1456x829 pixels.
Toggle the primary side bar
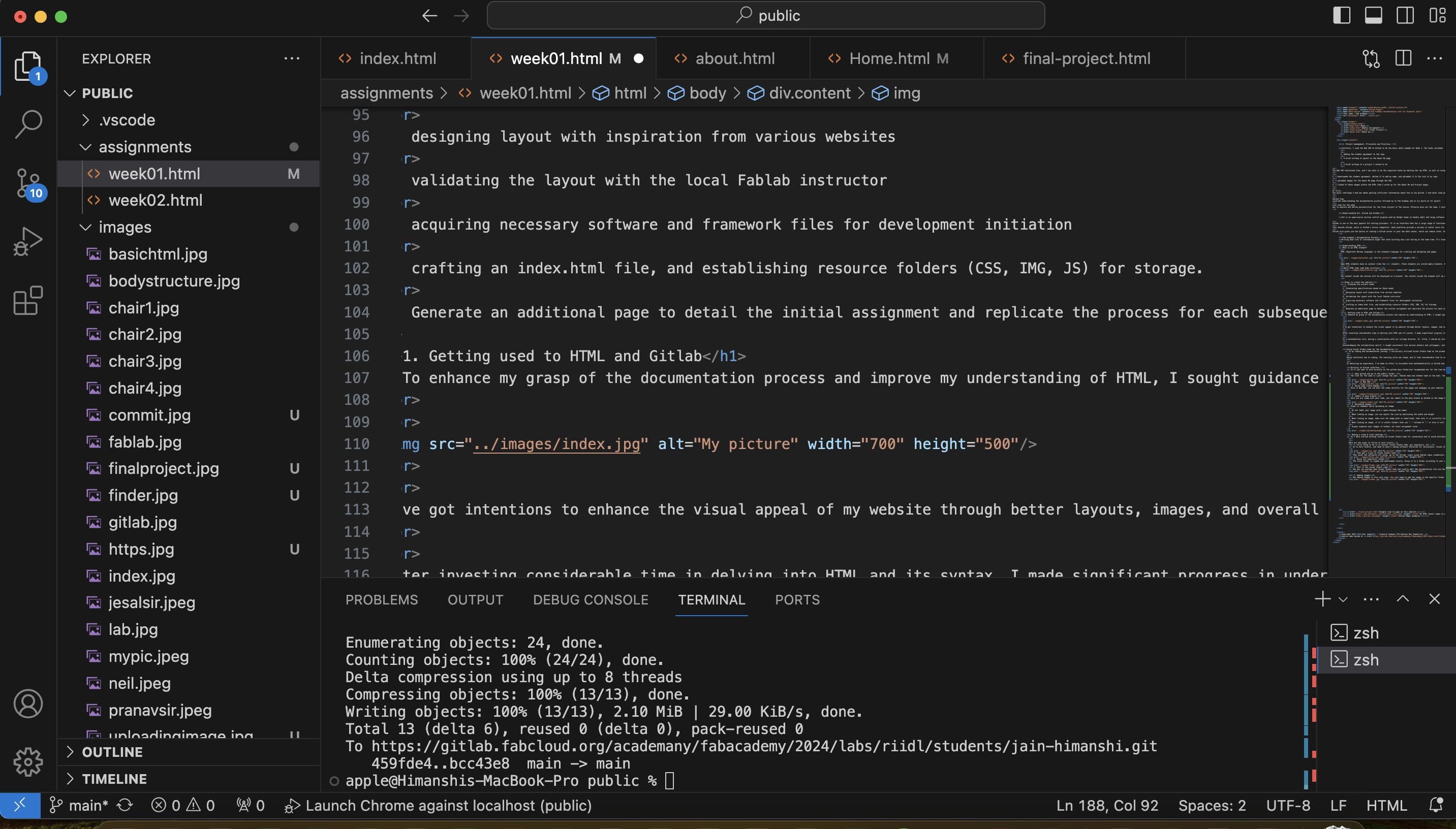[1342, 15]
